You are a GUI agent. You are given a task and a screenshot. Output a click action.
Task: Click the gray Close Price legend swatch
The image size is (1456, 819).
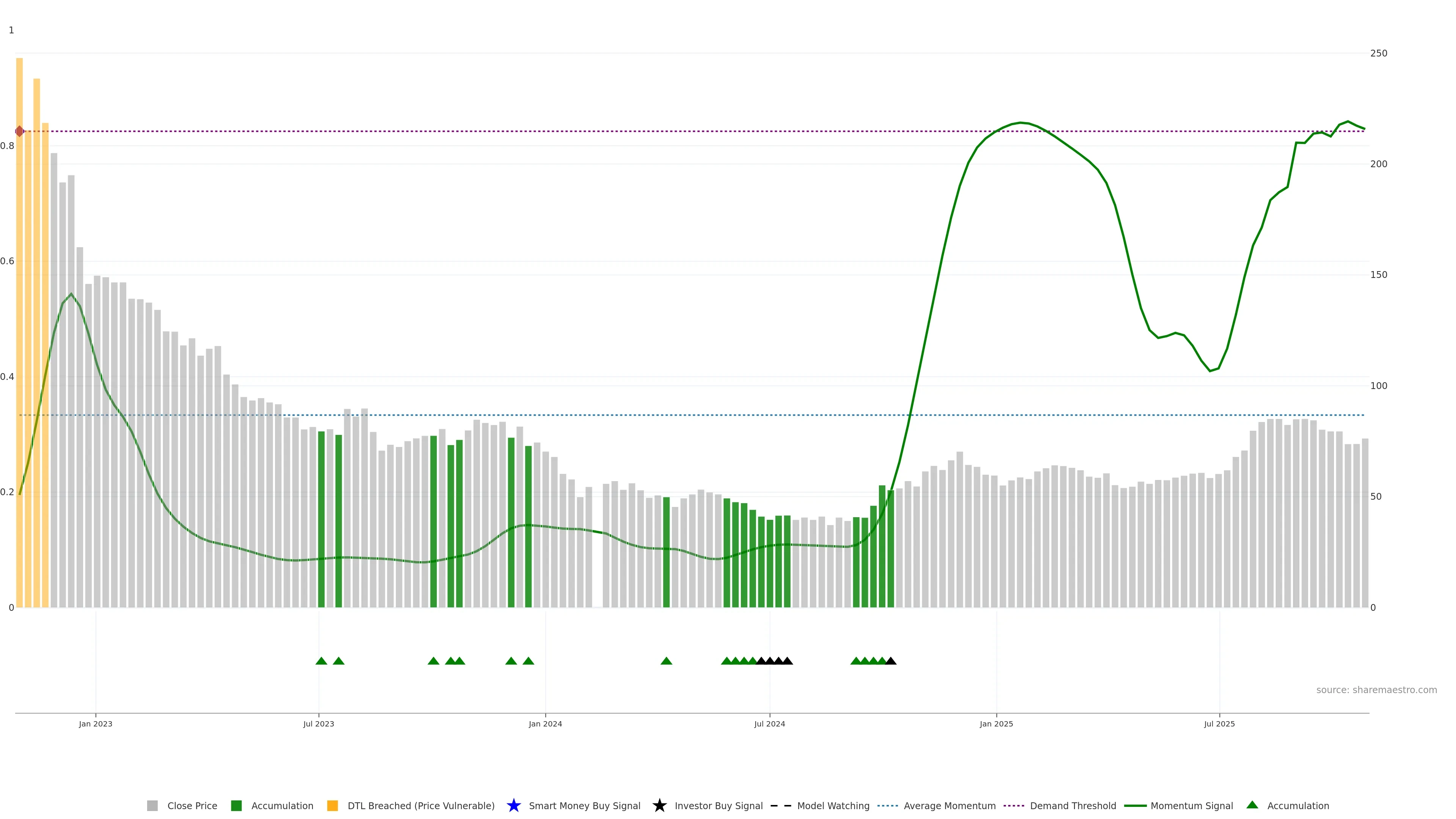[x=152, y=805]
